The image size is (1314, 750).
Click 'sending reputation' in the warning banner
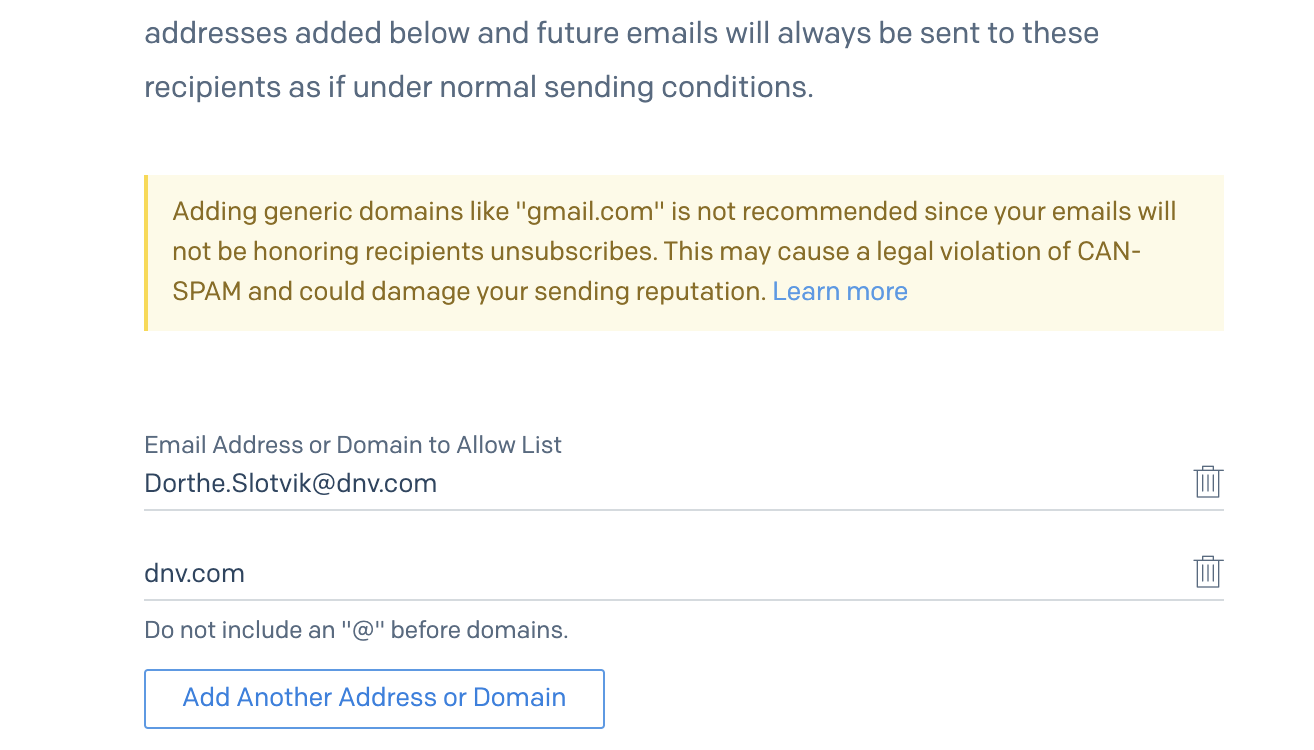[x=650, y=291]
